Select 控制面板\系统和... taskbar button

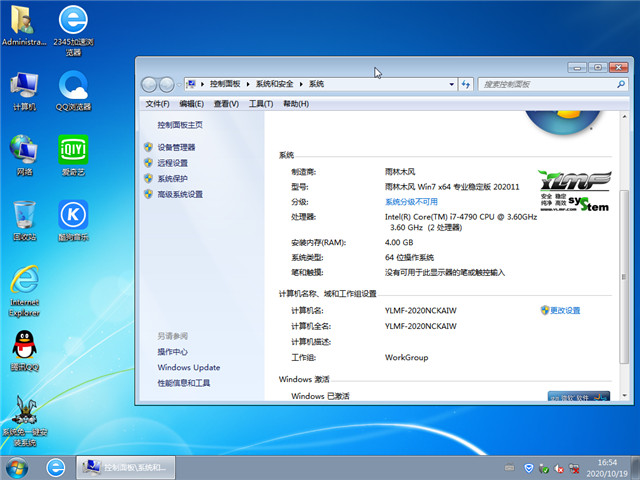point(126,468)
